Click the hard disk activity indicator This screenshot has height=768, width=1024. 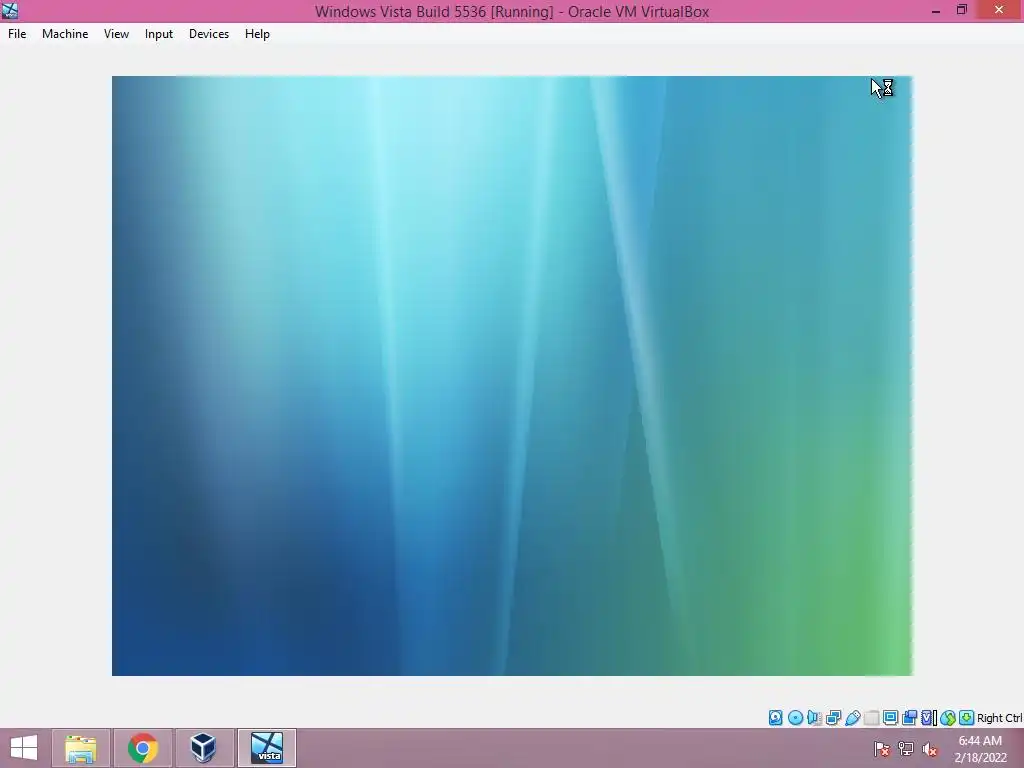click(775, 718)
